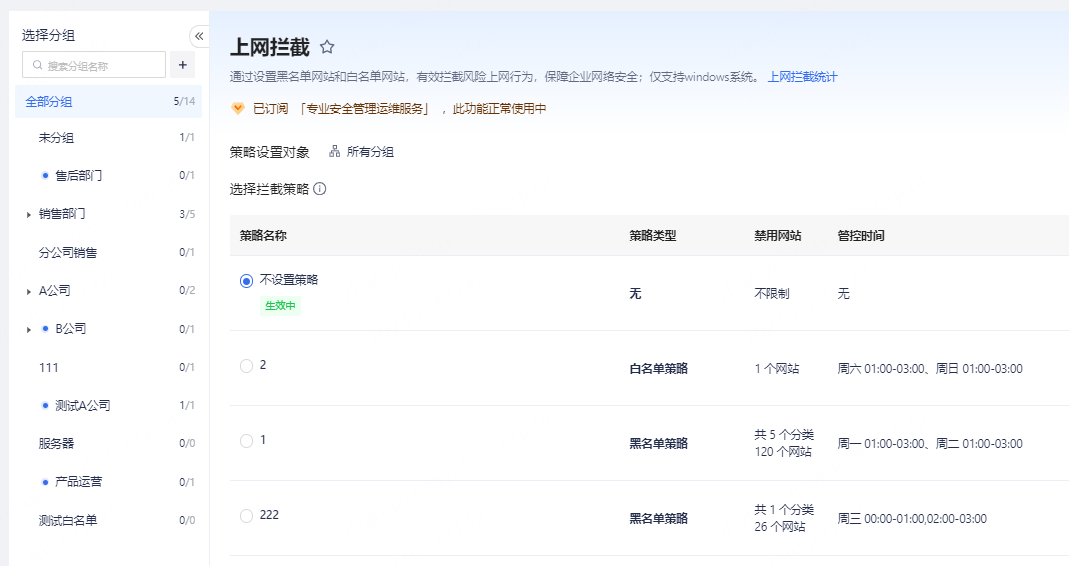This screenshot has height=566, width=1069.
Task: Click the 搜索分组名称 search field
Action: point(102,66)
